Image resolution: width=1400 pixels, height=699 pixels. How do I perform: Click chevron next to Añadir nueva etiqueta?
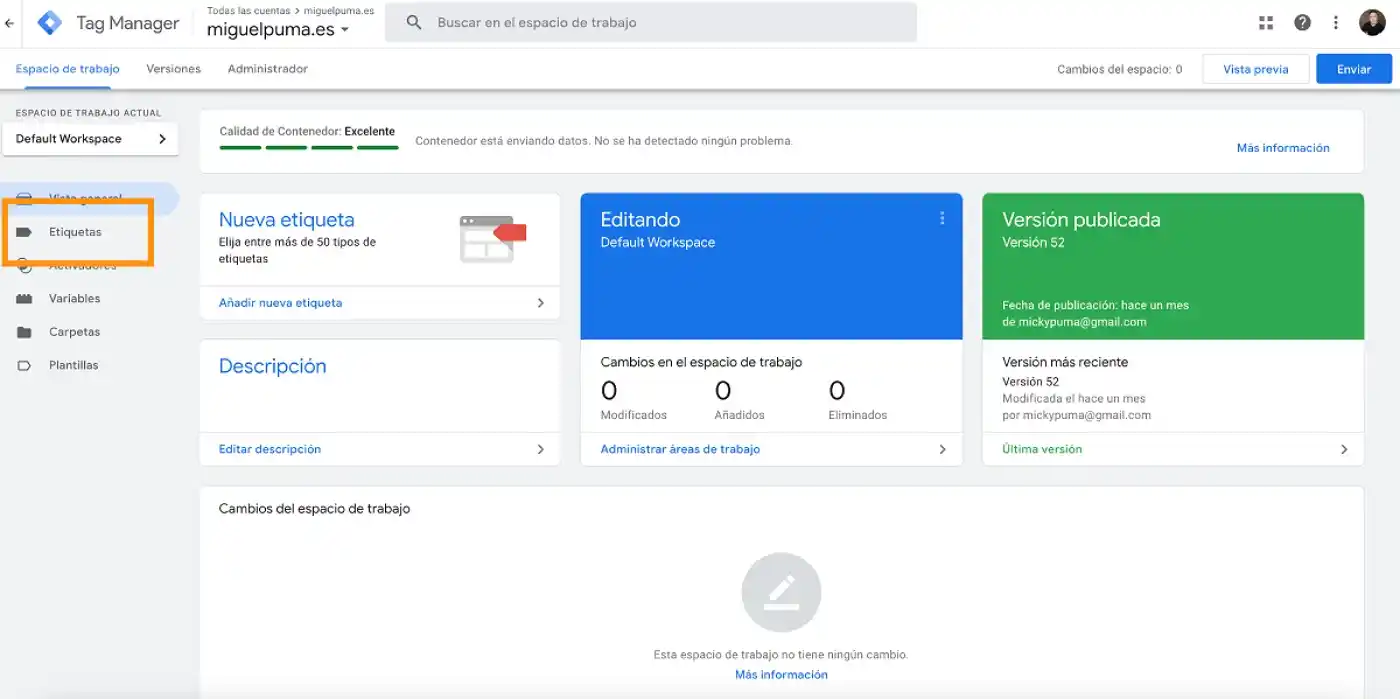pyautogui.click(x=540, y=303)
